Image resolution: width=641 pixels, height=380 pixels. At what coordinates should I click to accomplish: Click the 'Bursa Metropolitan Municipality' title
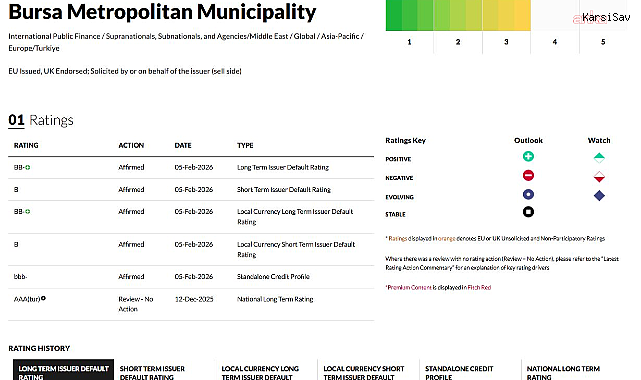(x=162, y=12)
